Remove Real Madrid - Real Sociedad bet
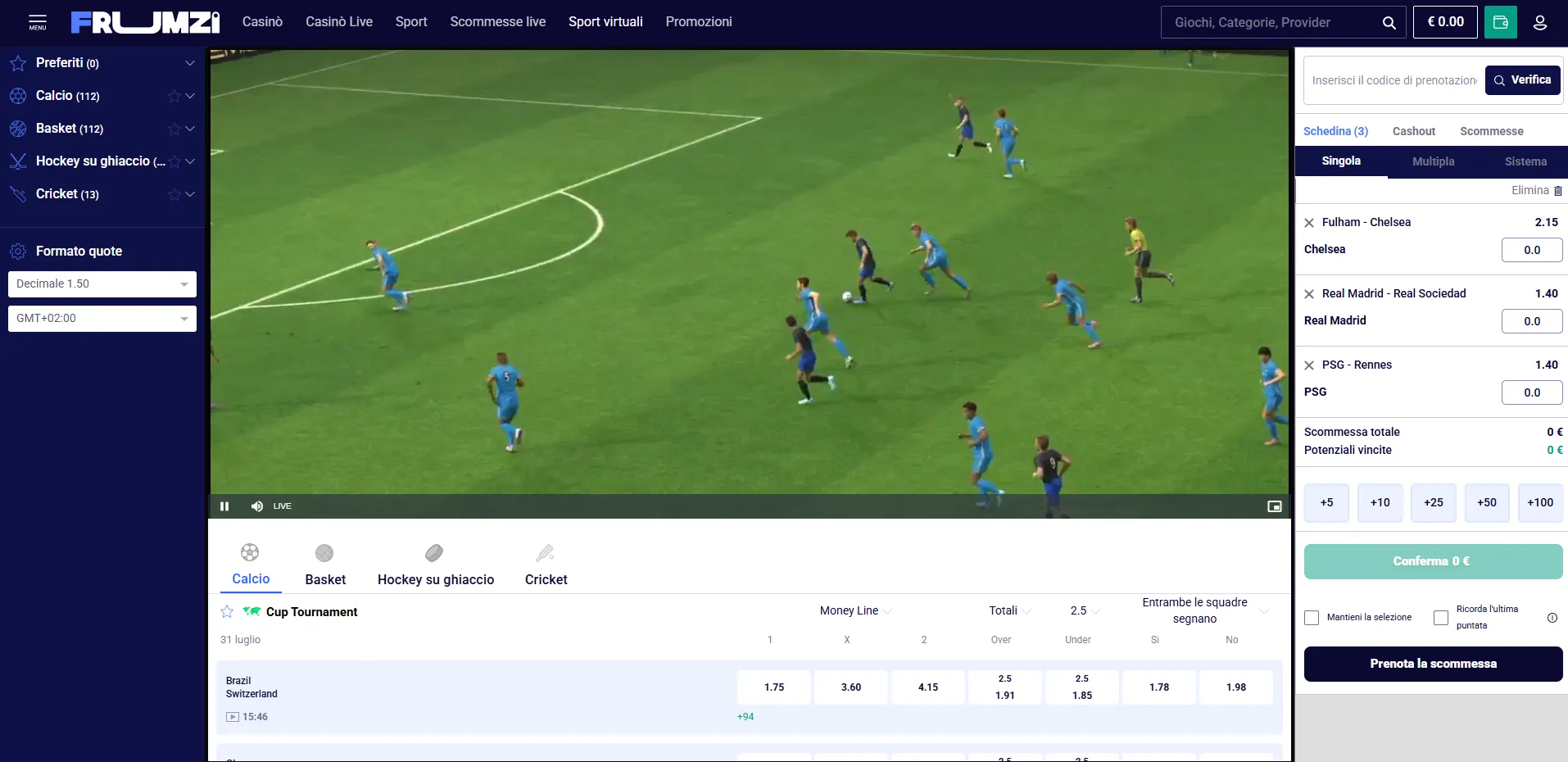 click(x=1309, y=294)
